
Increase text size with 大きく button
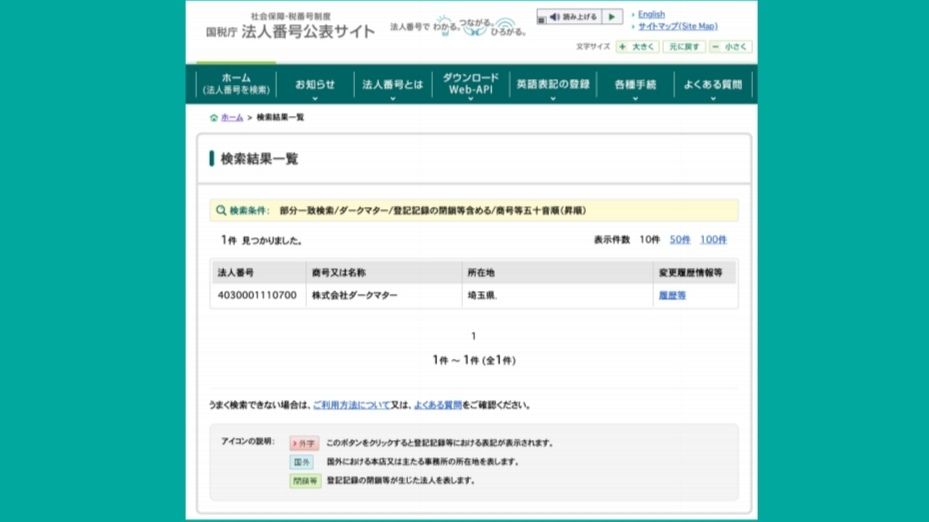637,47
